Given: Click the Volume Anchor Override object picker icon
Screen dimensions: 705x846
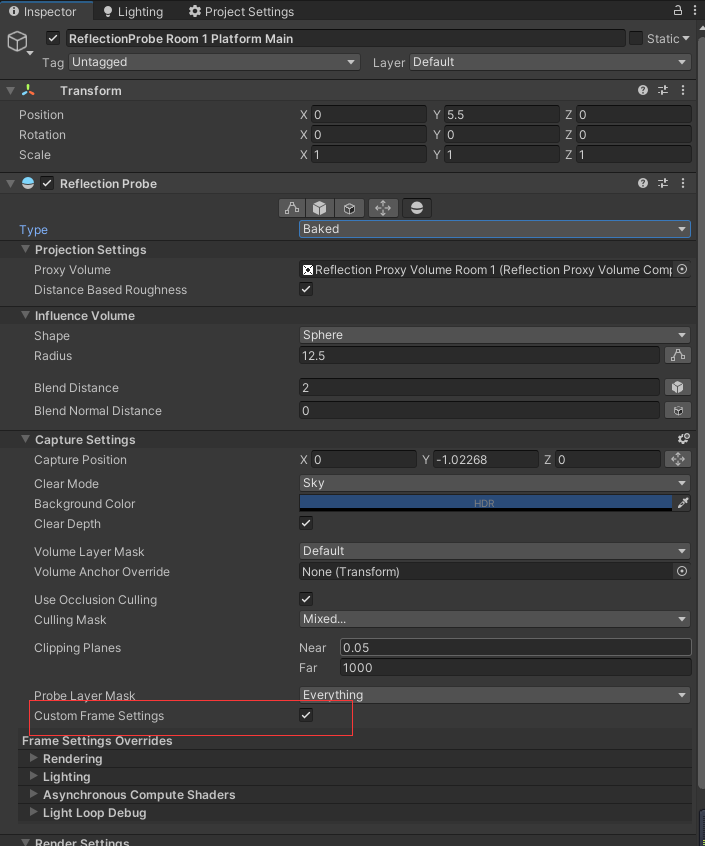Looking at the screenshot, I should (x=681, y=571).
